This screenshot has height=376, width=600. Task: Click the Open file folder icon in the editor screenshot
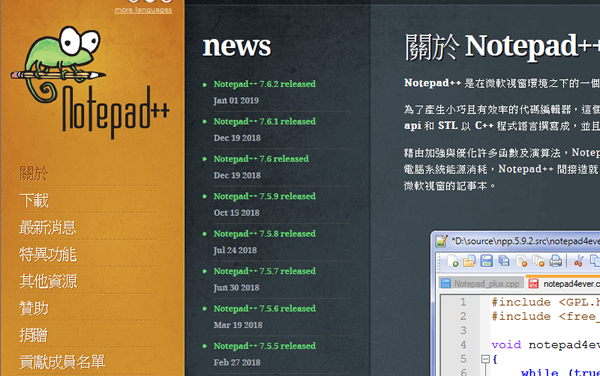(x=469, y=261)
